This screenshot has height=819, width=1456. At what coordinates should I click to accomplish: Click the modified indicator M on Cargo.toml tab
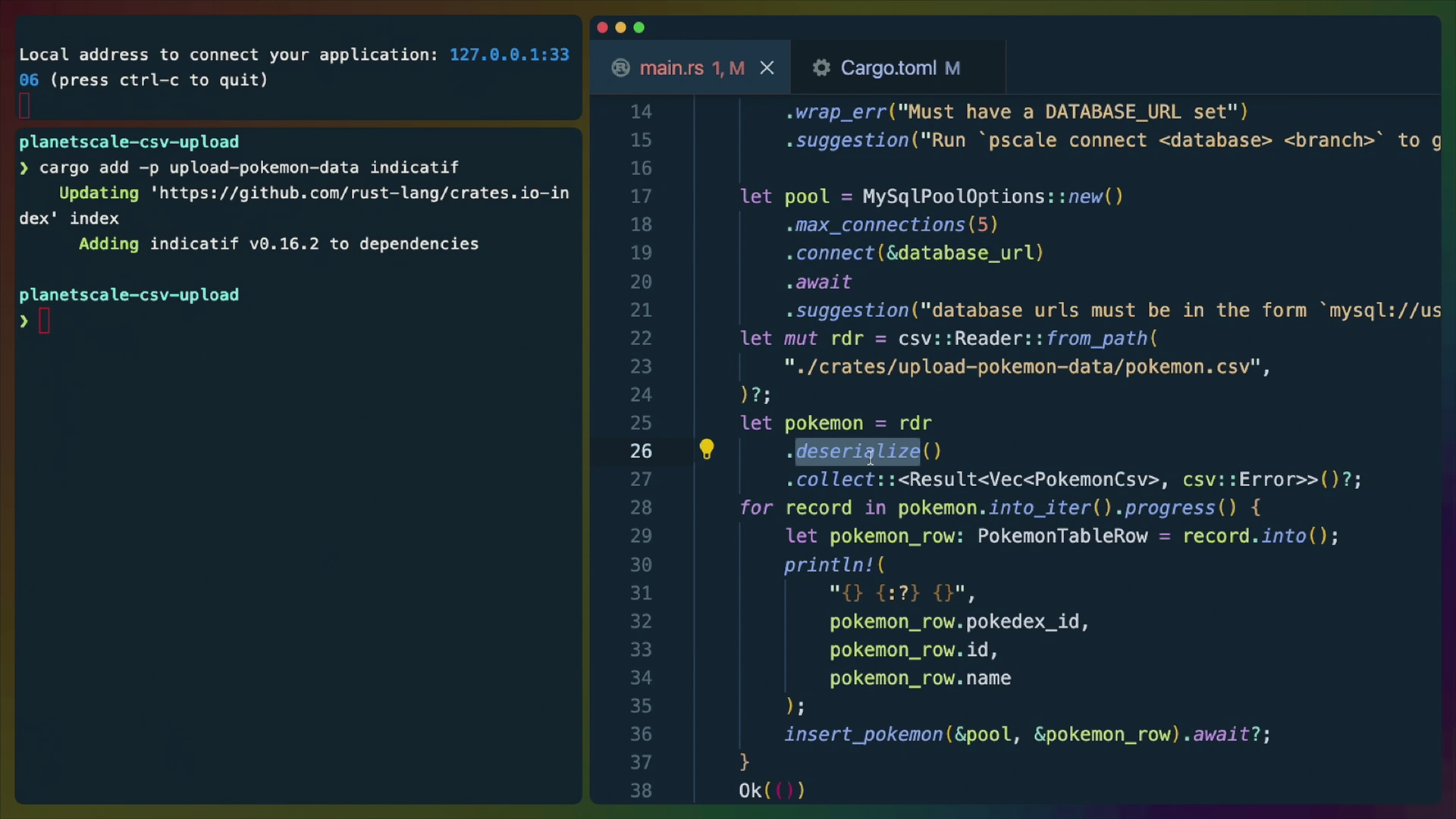coord(954,67)
